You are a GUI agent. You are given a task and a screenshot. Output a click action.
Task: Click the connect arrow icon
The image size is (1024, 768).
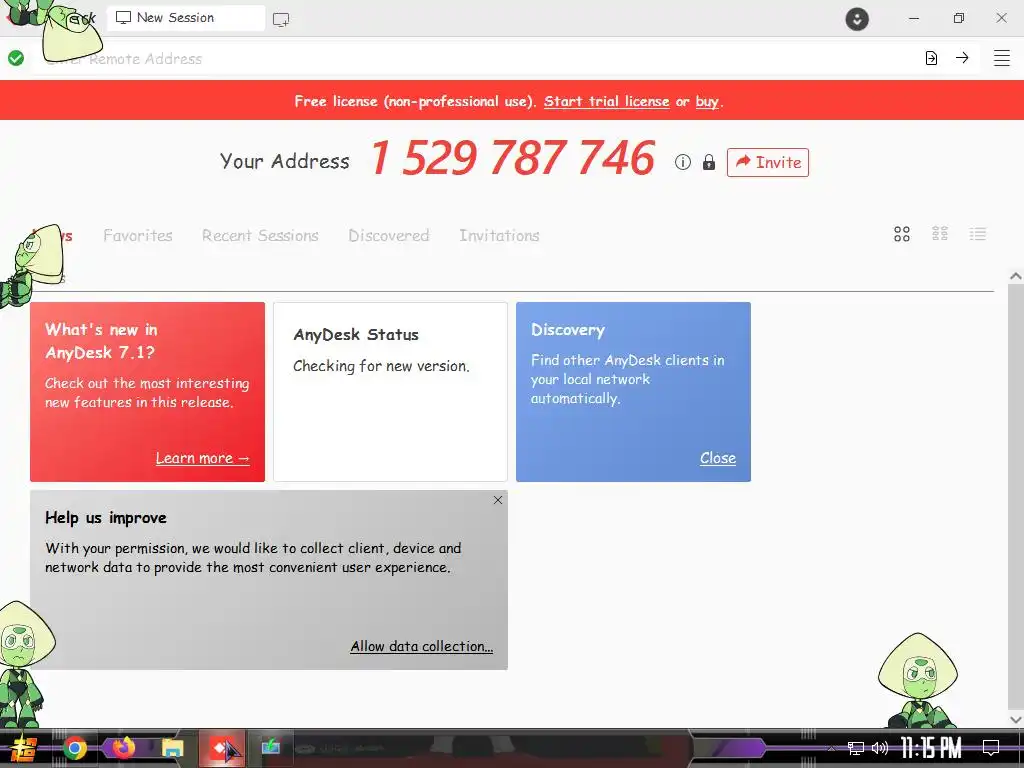[962, 58]
